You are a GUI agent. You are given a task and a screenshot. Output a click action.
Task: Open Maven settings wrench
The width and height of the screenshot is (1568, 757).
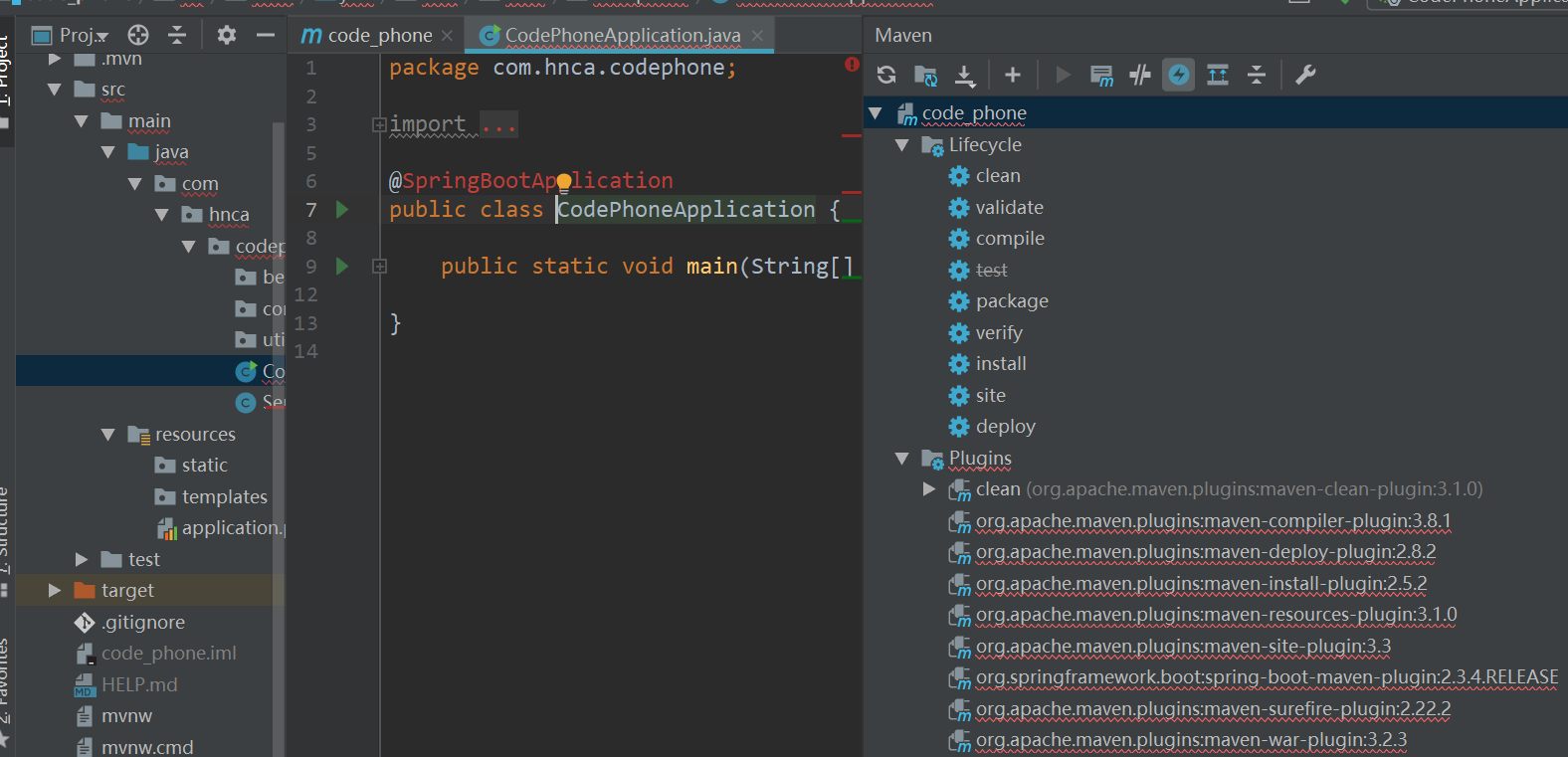coord(1306,75)
